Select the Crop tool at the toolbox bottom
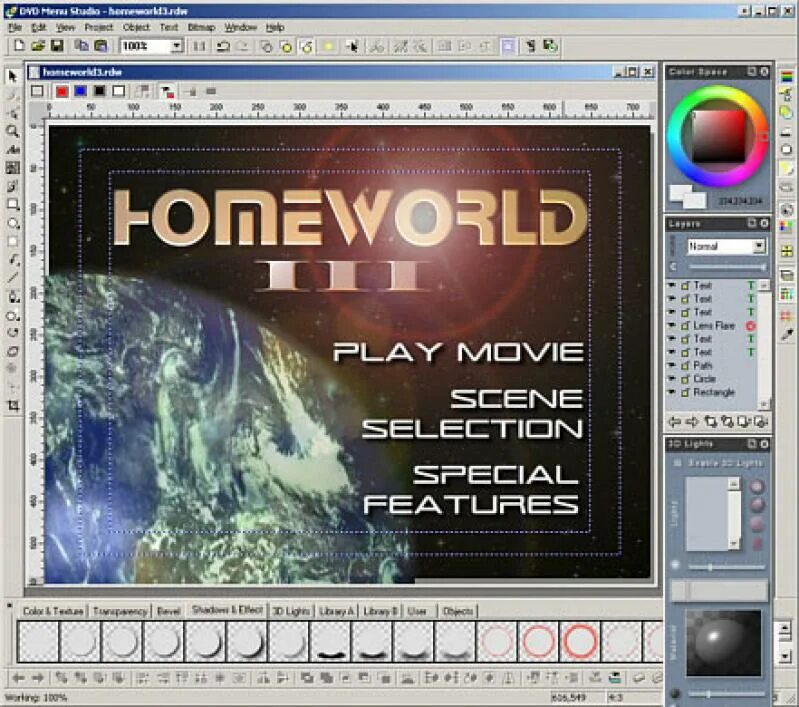Viewport: 799px width, 707px height. pyautogui.click(x=13, y=406)
